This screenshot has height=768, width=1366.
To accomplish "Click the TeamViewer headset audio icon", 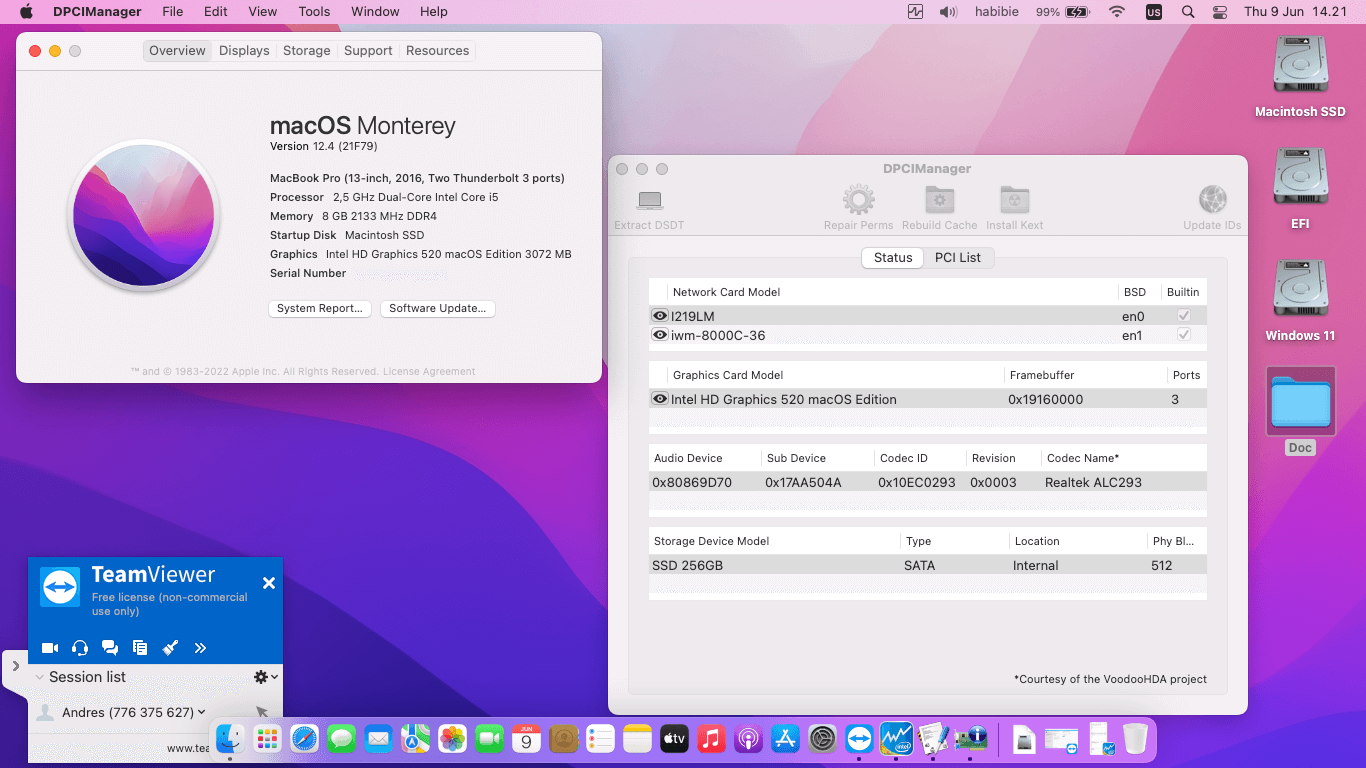I will (80, 648).
